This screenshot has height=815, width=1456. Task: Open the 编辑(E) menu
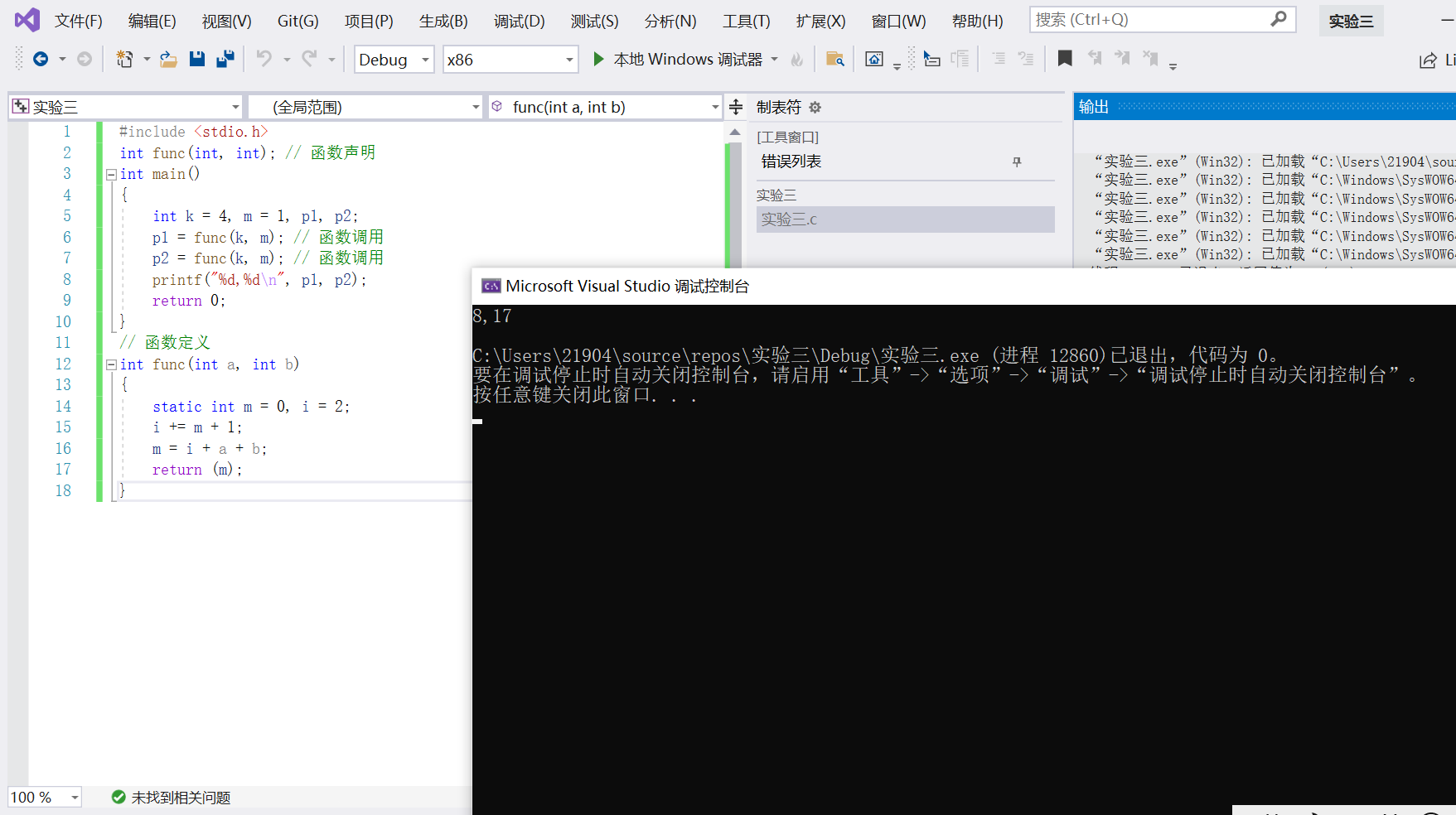[152, 21]
